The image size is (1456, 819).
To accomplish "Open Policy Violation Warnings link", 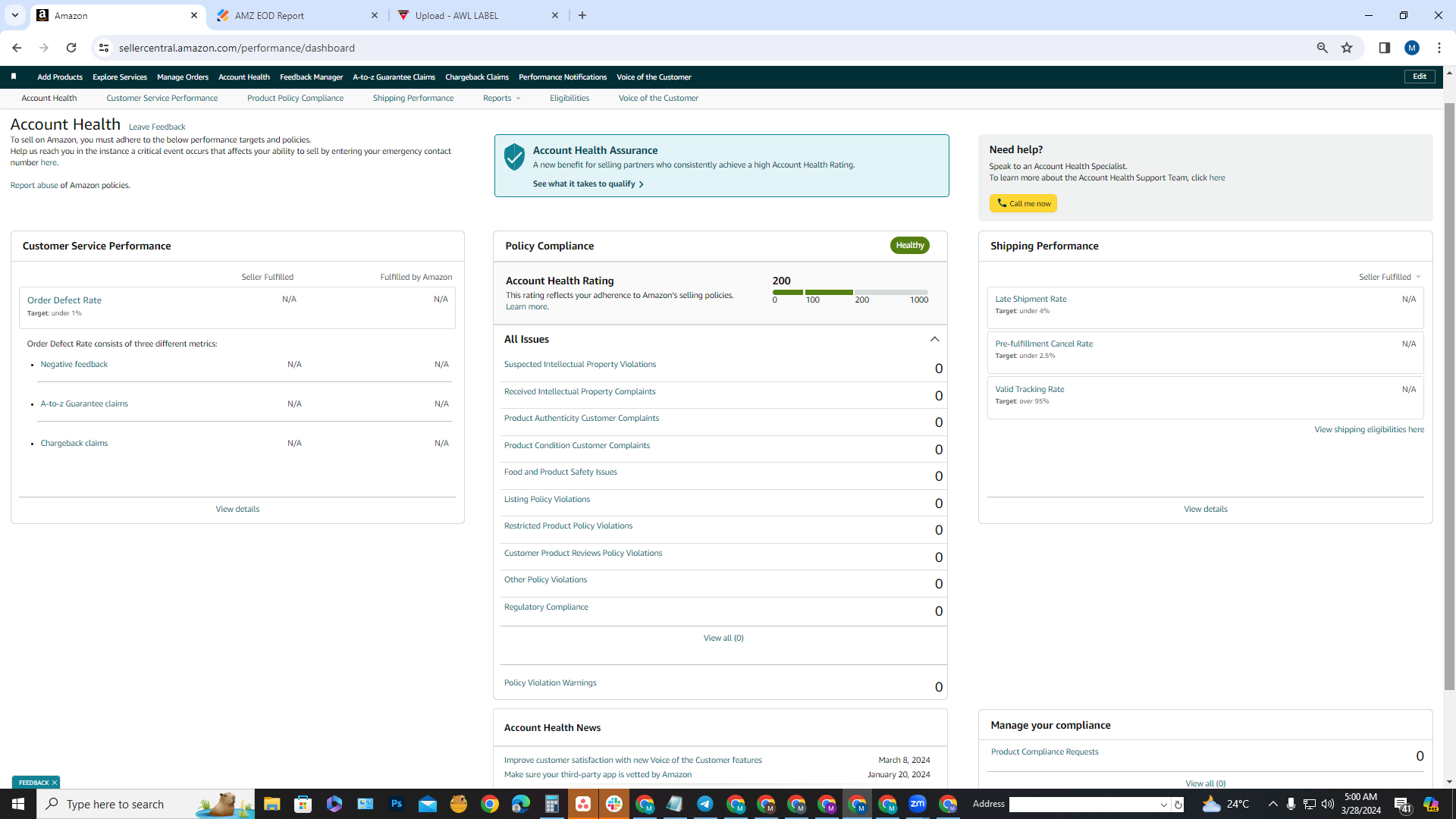I will point(550,682).
